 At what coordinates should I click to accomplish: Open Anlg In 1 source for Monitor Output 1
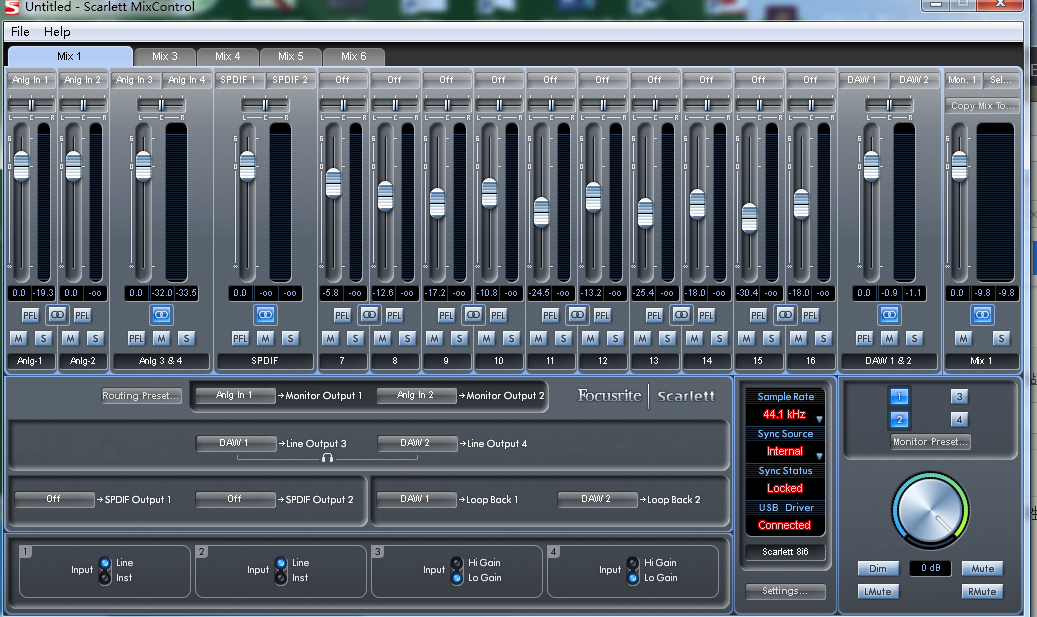234,396
